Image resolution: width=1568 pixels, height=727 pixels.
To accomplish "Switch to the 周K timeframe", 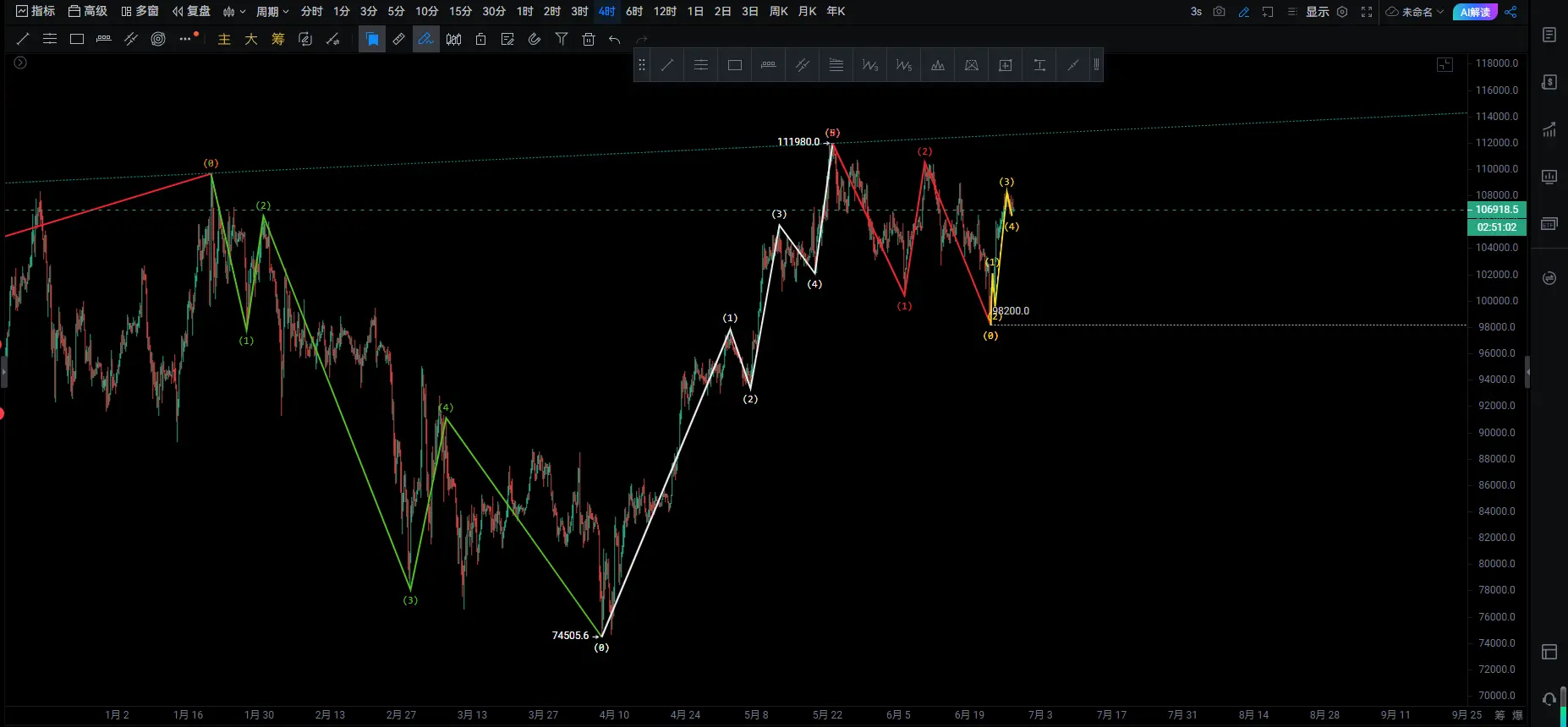I will point(778,12).
